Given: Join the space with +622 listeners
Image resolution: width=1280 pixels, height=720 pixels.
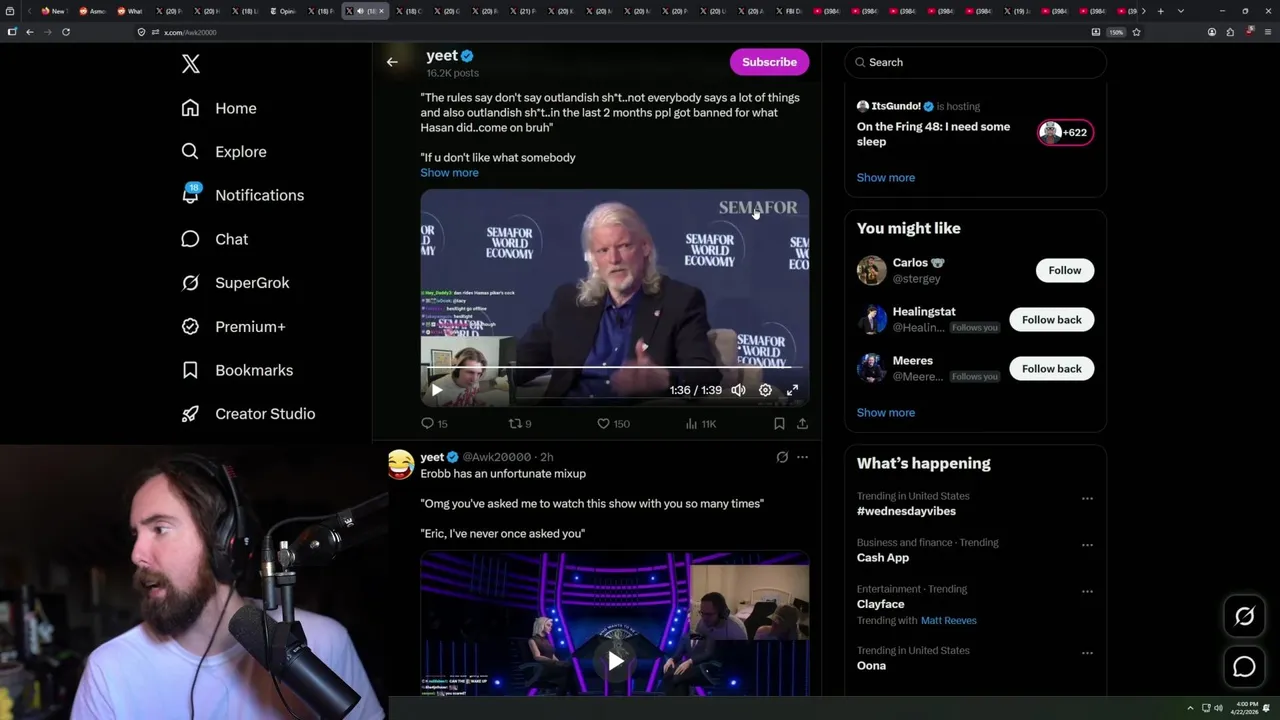Looking at the screenshot, I should coord(1066,132).
